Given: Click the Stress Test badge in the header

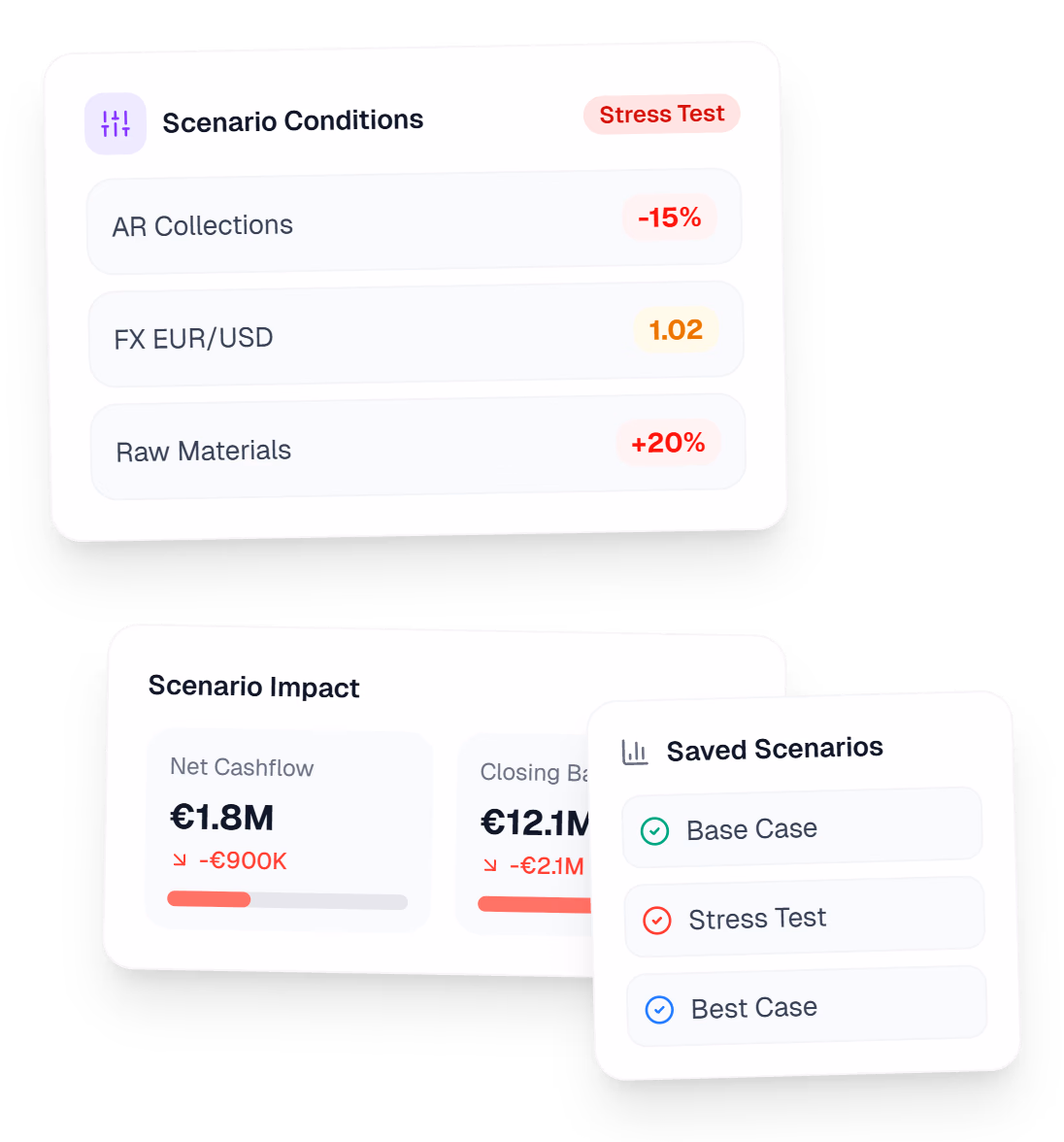Looking at the screenshot, I should point(661,115).
